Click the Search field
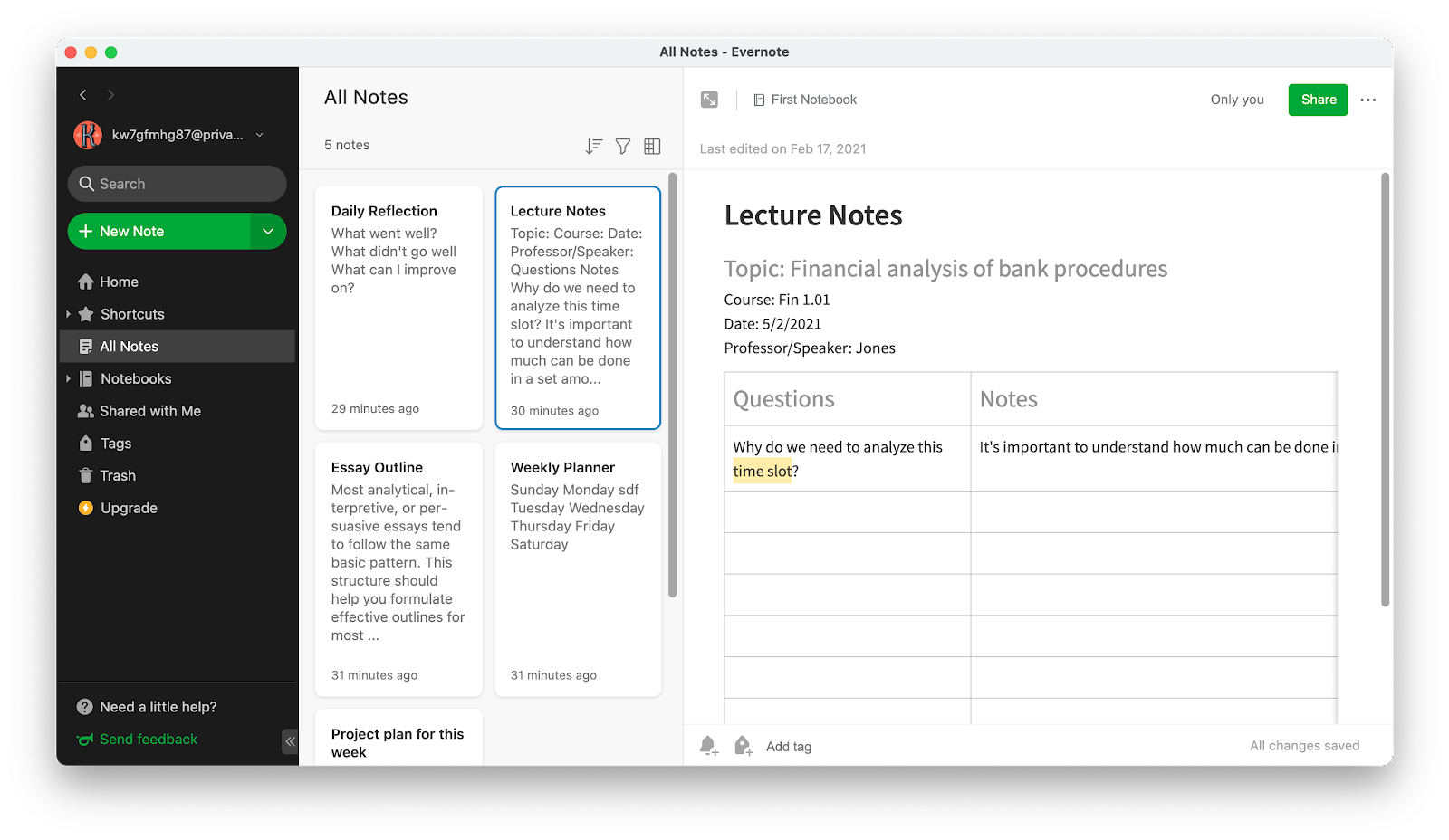 [x=178, y=184]
